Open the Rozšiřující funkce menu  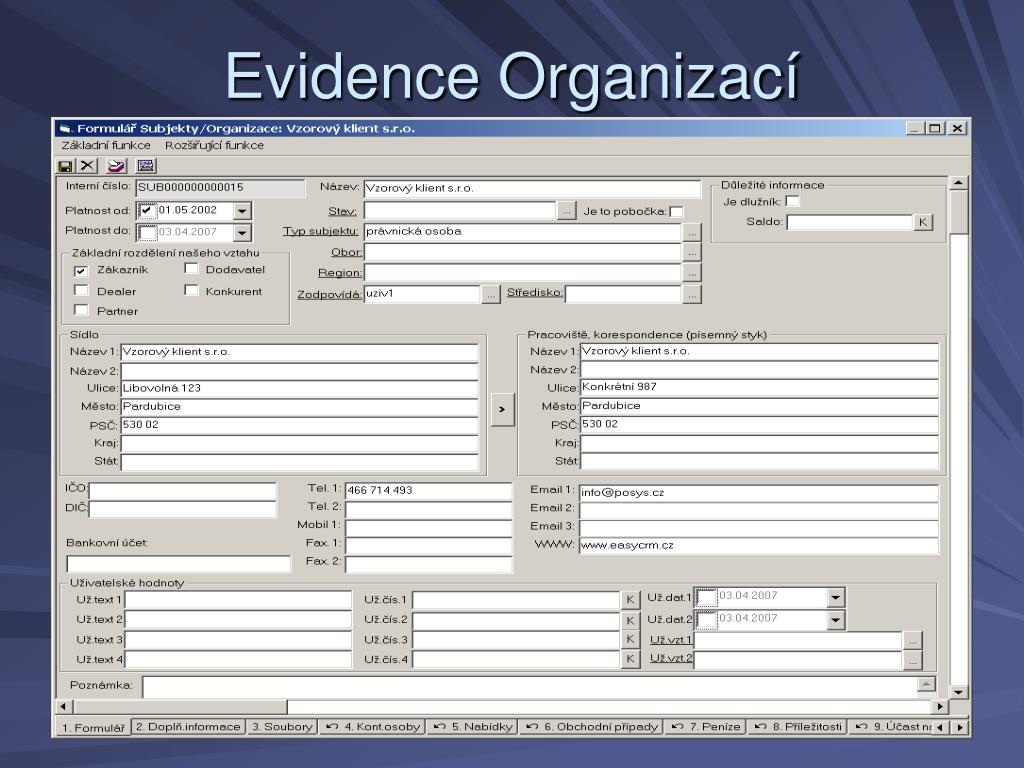214,145
